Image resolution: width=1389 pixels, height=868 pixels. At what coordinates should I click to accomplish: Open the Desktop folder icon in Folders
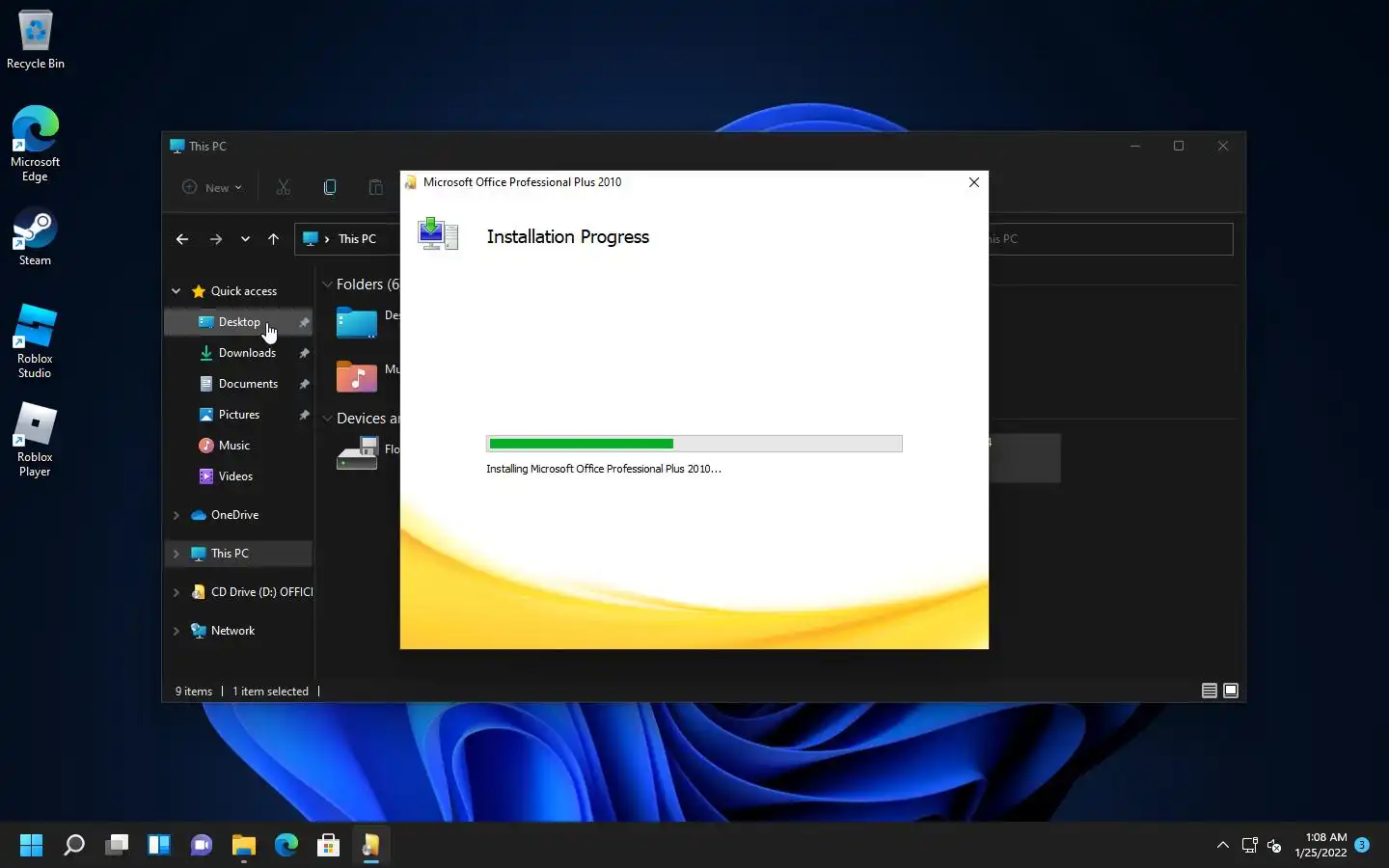(356, 322)
